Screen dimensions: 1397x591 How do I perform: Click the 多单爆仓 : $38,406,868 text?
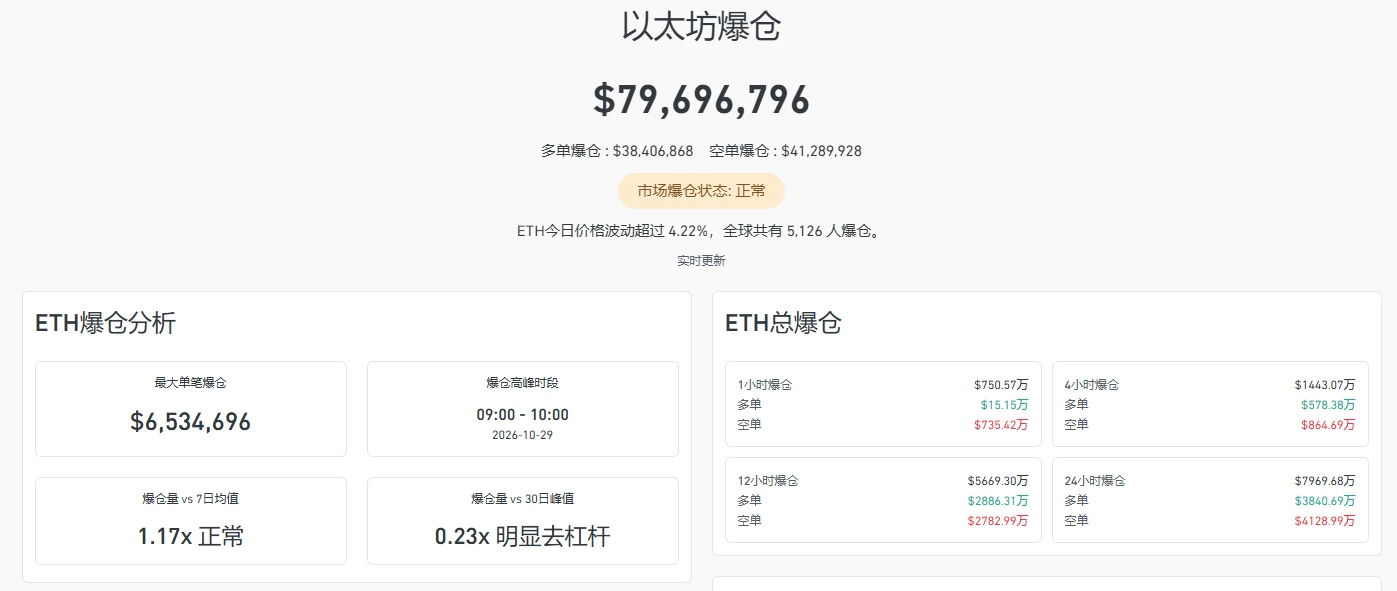(617, 151)
